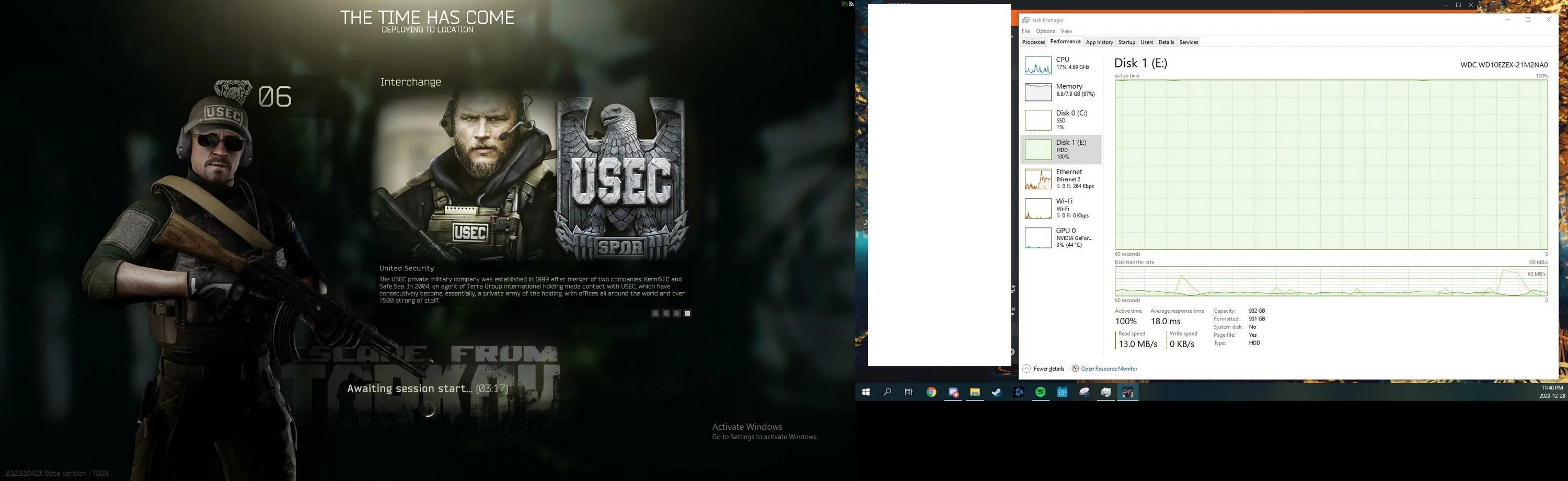
Task: Switch to the Processes tab
Action: pos(1033,42)
